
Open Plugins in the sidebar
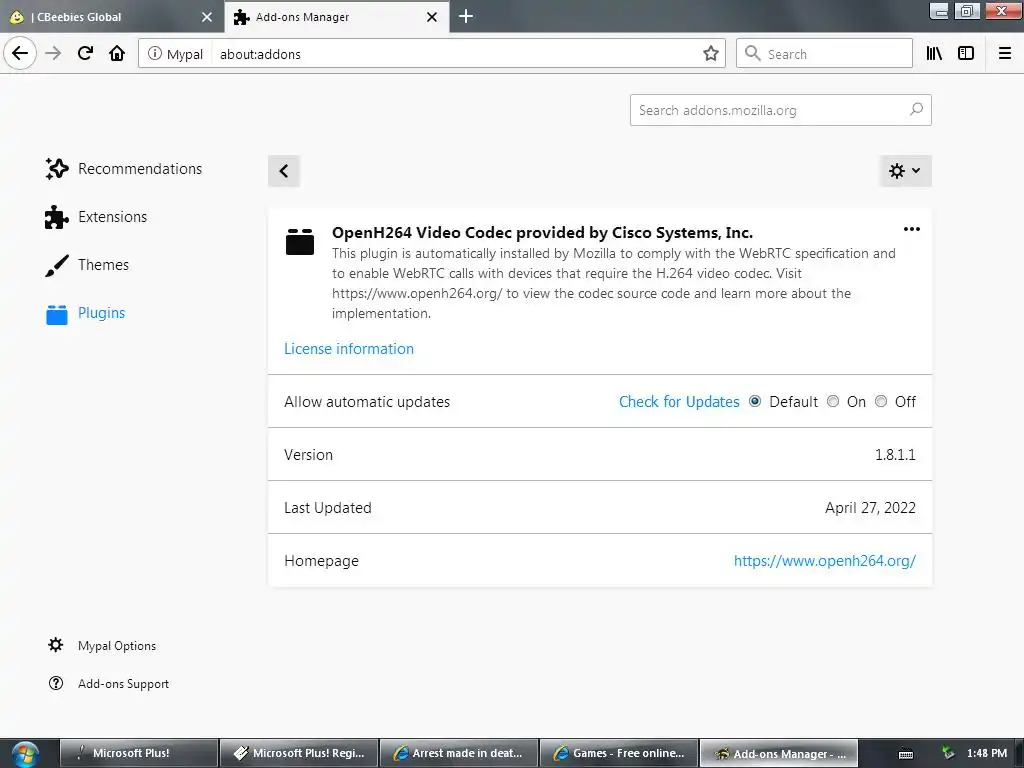(101, 313)
